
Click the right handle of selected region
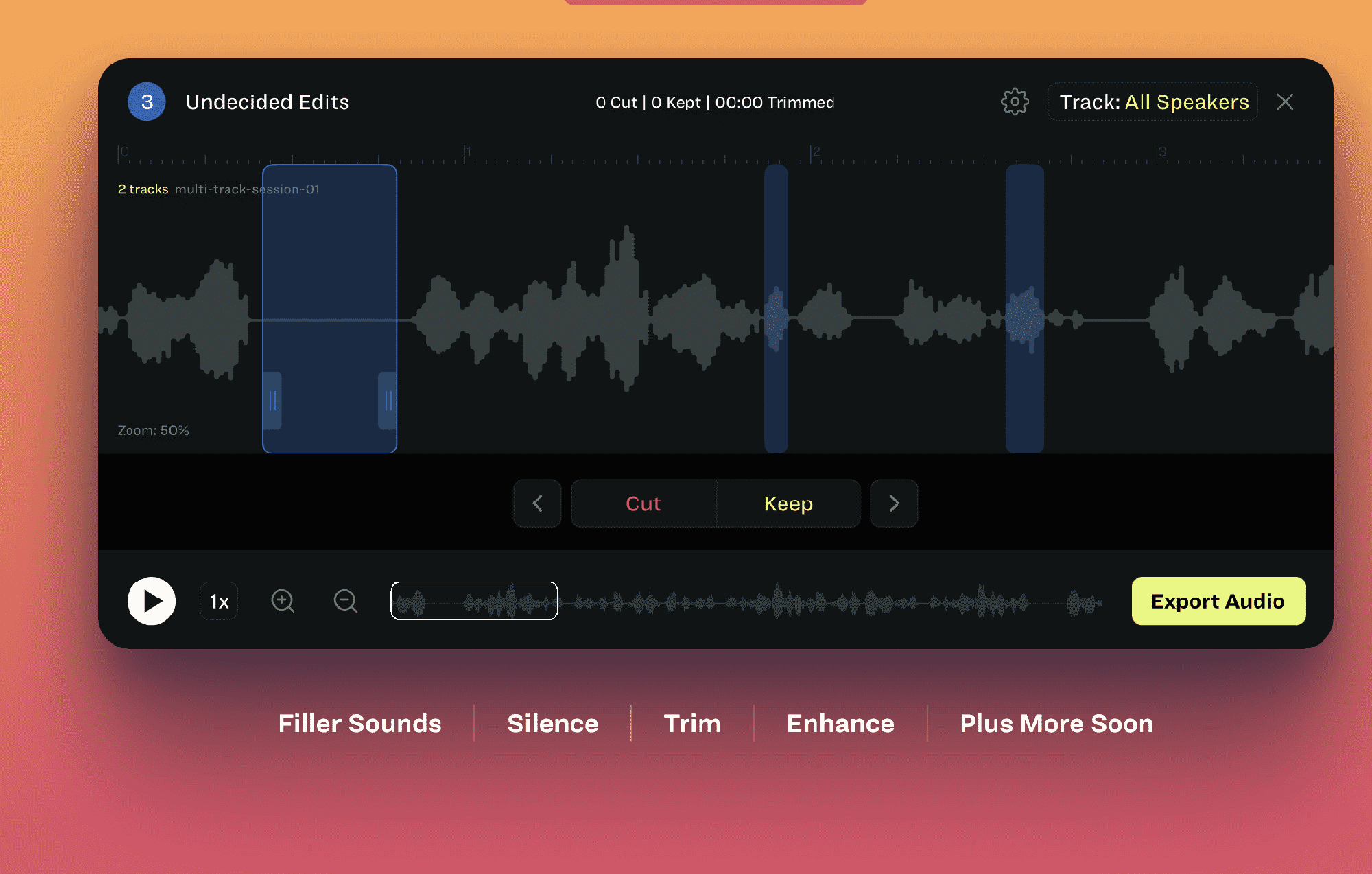[x=388, y=401]
